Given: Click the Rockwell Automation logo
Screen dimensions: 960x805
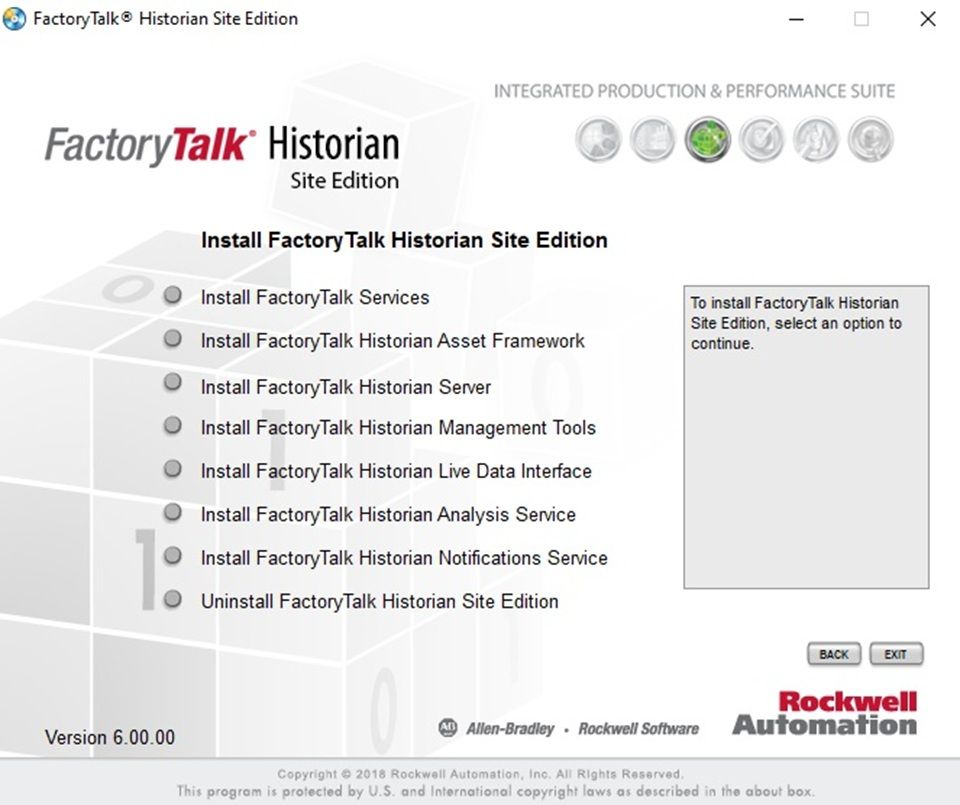Looking at the screenshot, I should [824, 713].
